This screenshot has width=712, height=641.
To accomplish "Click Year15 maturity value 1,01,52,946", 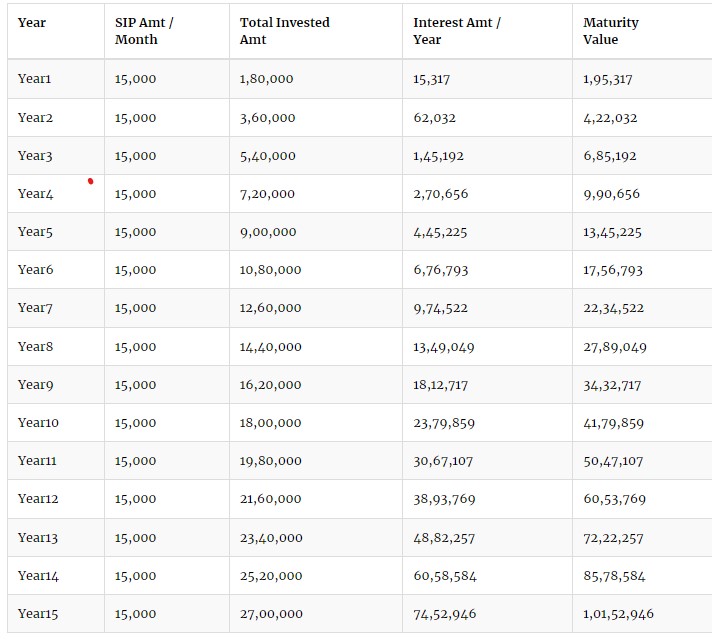I will coord(618,614).
